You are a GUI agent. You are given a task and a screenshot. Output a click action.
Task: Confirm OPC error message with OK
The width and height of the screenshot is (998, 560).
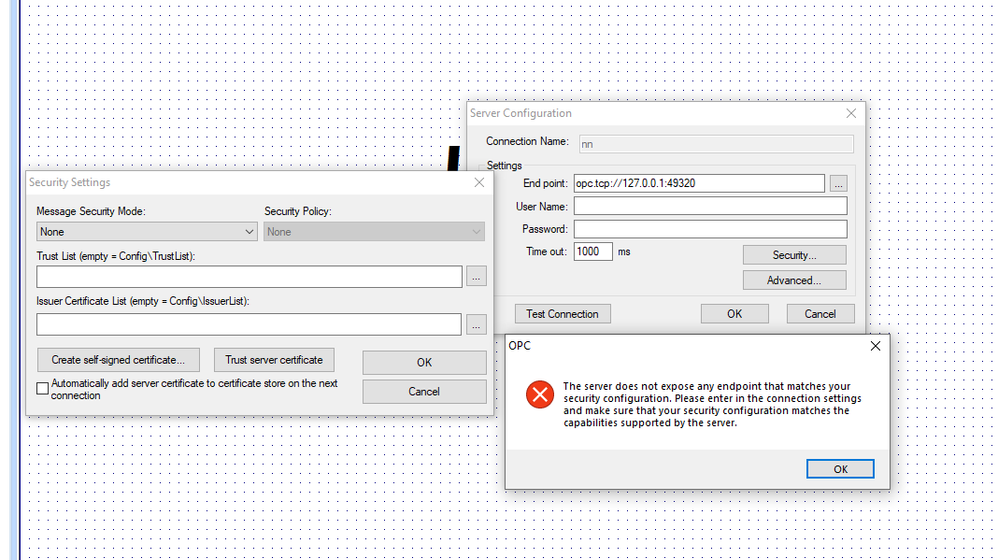pos(840,469)
